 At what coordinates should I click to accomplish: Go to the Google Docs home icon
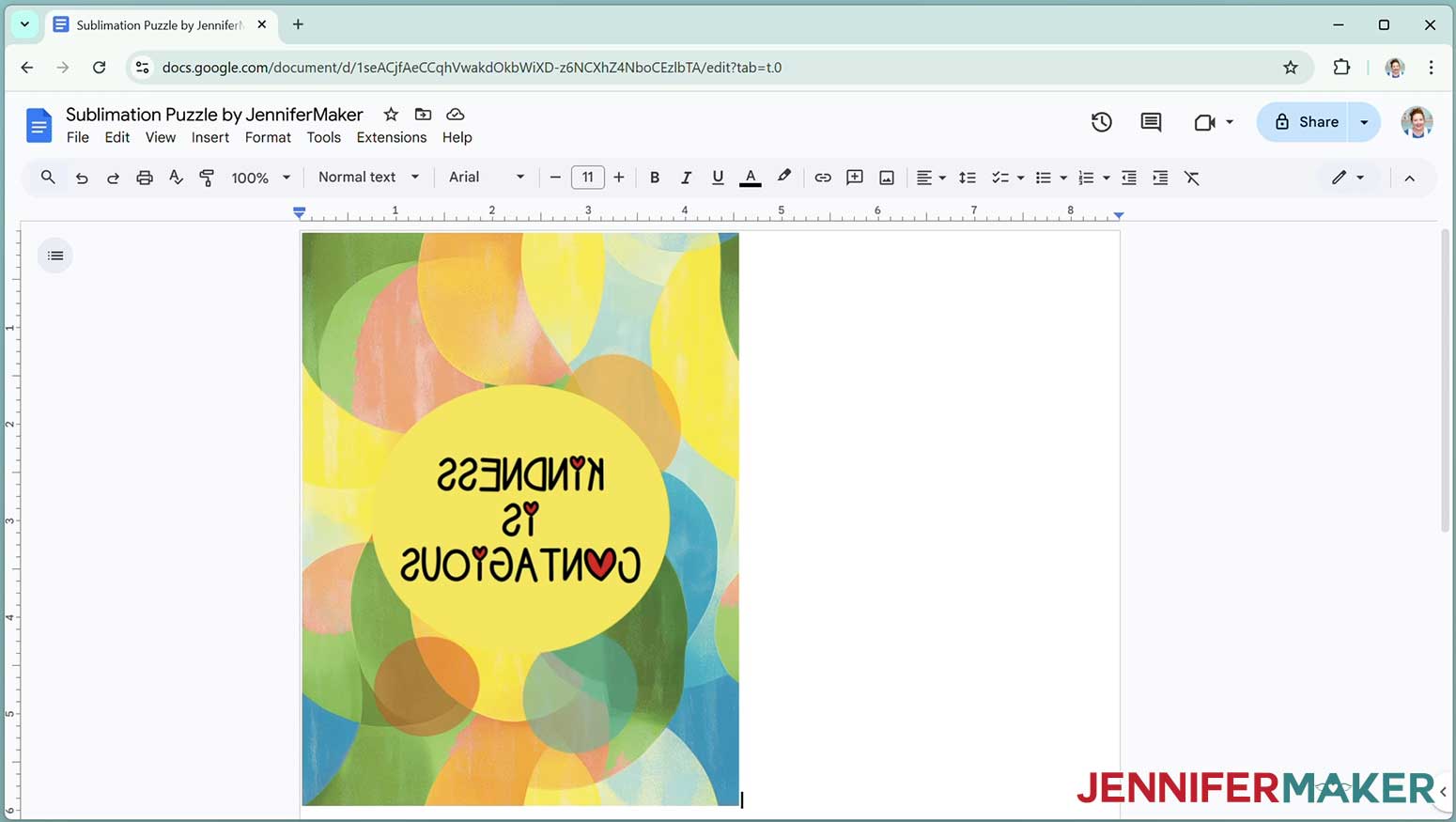pos(39,125)
